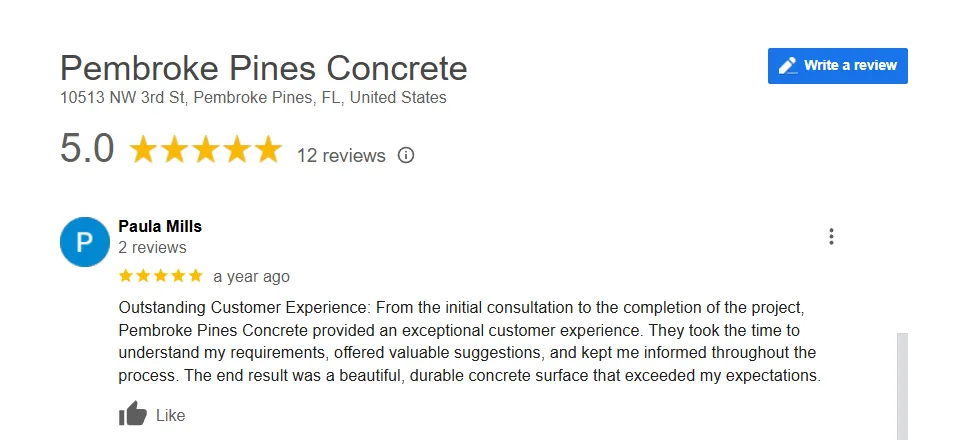Click the small stars on Paula's review
This screenshot has height=440, width=965.
pos(160,275)
